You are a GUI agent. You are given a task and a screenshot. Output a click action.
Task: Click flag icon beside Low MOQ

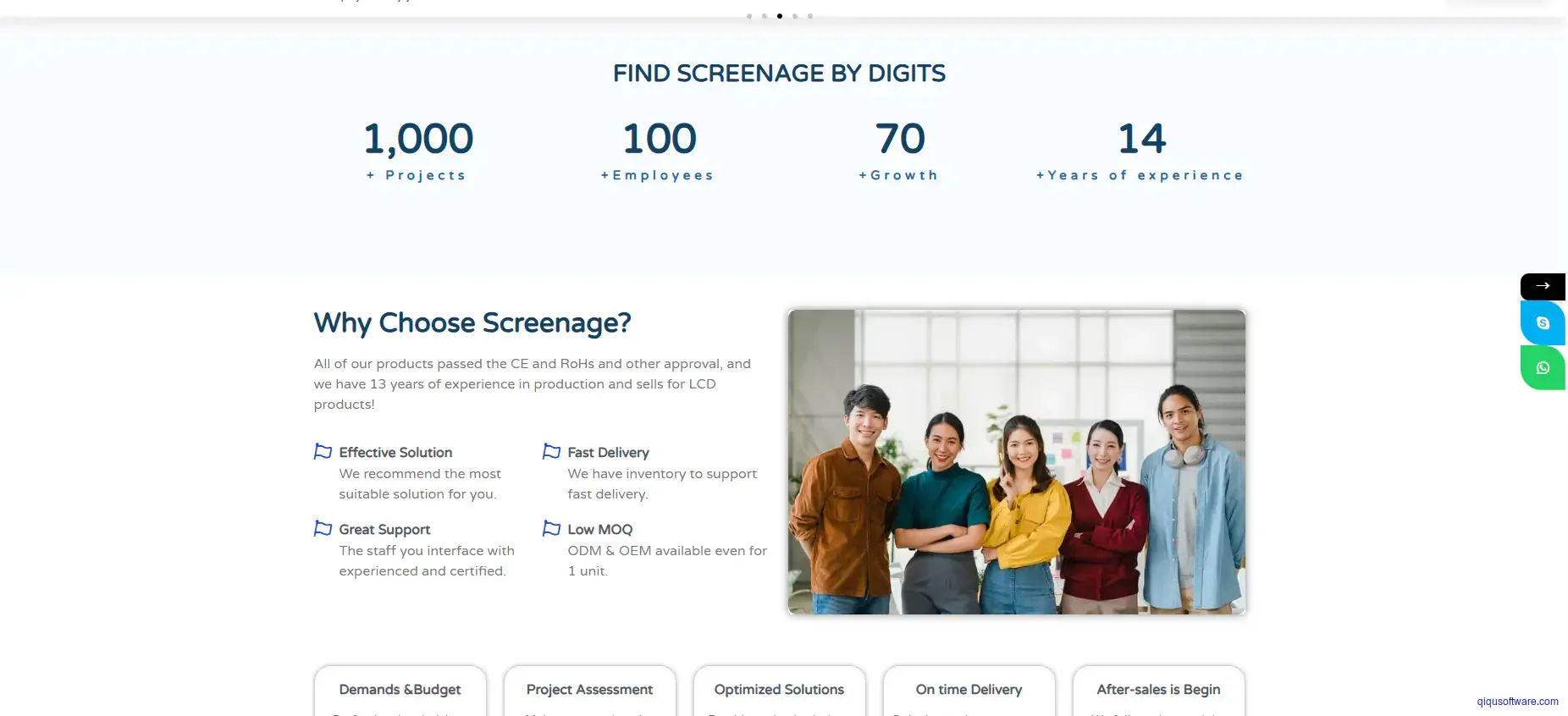[551, 528]
